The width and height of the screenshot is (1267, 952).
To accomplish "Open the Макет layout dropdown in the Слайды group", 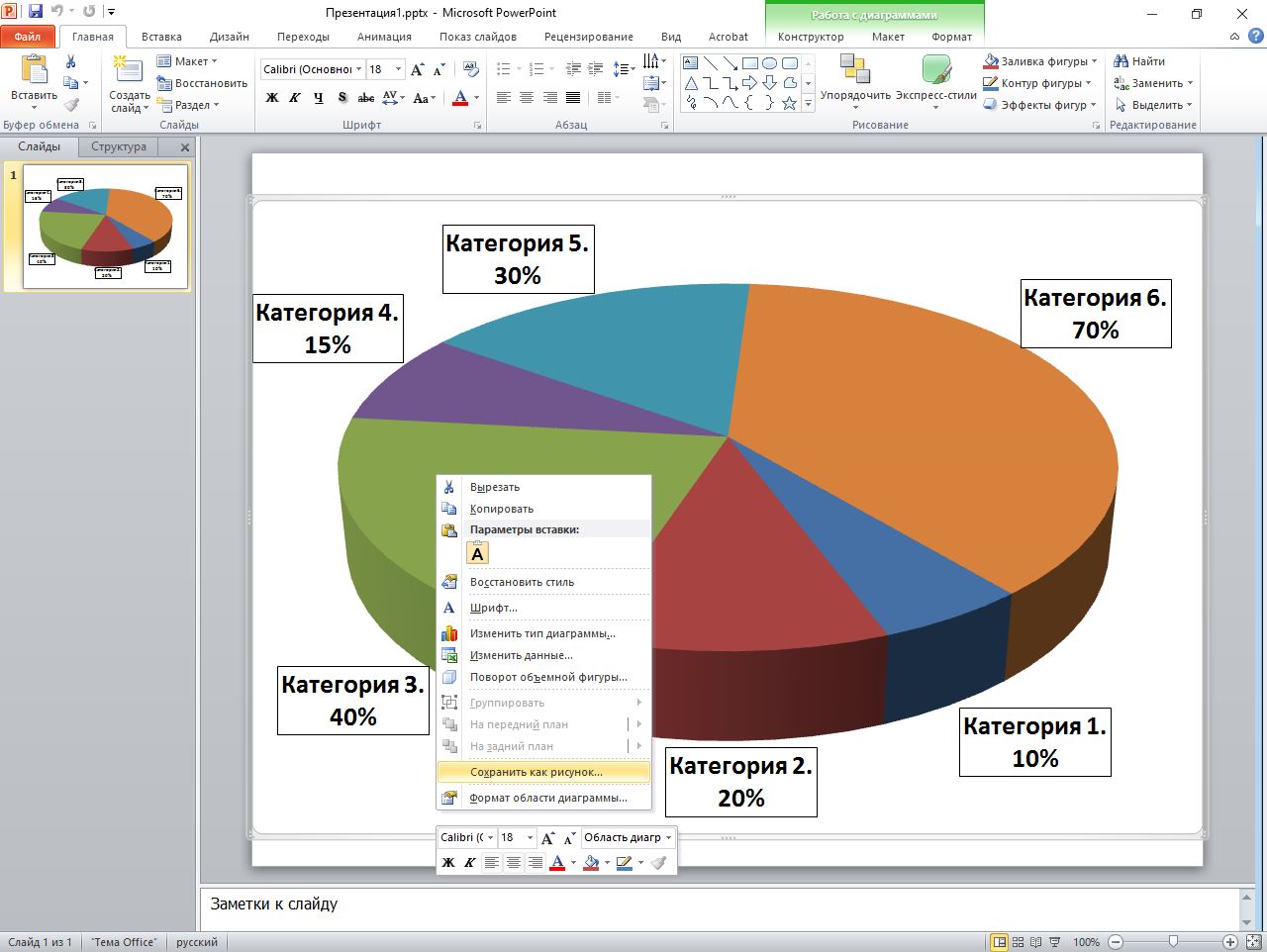I will coord(187,61).
